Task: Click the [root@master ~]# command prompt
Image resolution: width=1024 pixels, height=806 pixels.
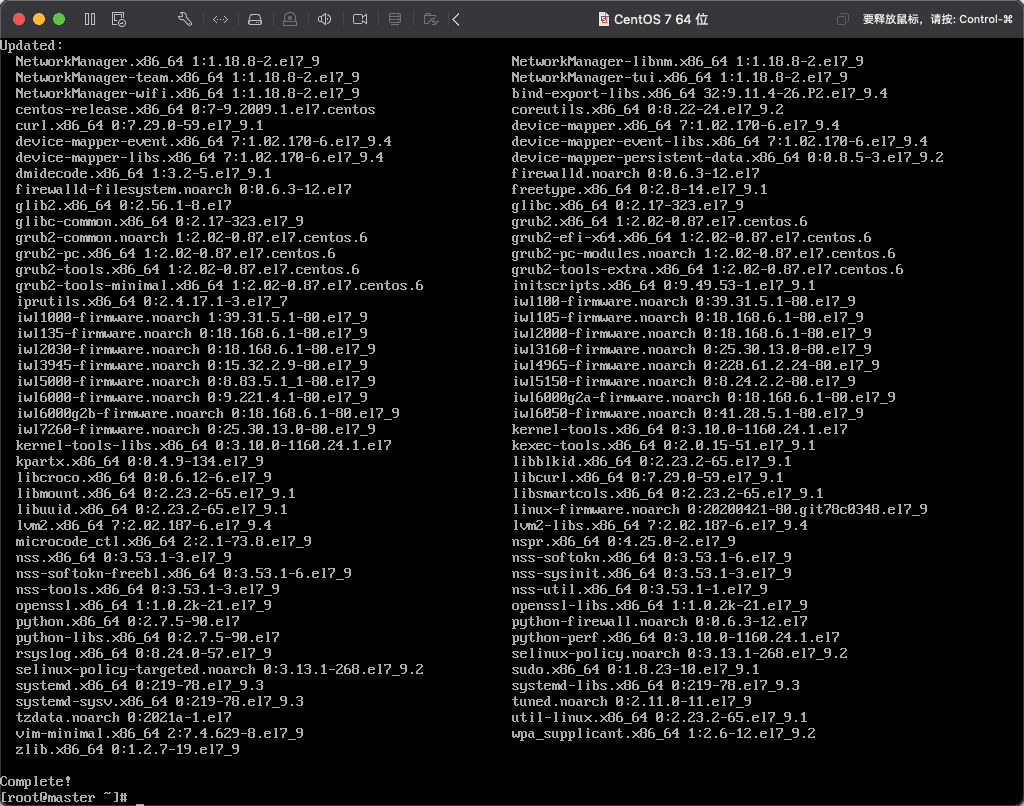Action: click(x=64, y=796)
